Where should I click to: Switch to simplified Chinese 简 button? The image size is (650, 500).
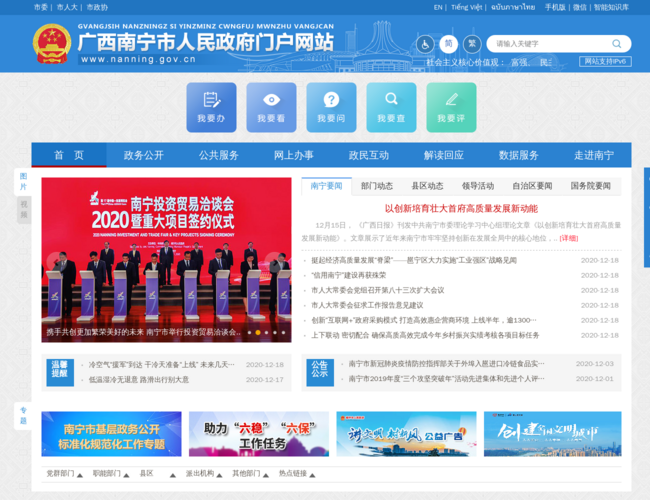click(449, 44)
